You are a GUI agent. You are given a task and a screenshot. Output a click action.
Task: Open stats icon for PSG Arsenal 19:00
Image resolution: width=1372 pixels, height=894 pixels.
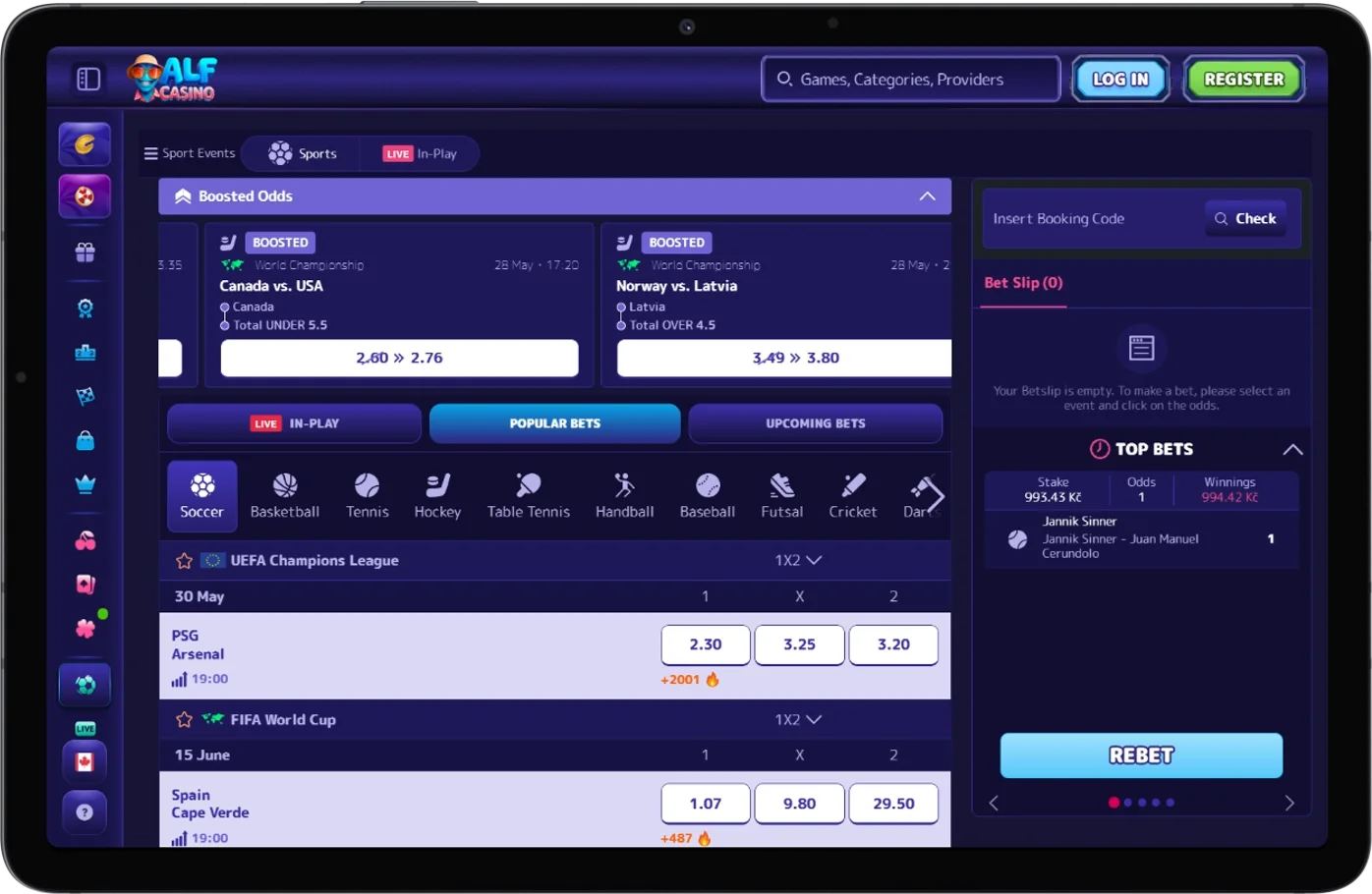pyautogui.click(x=179, y=680)
